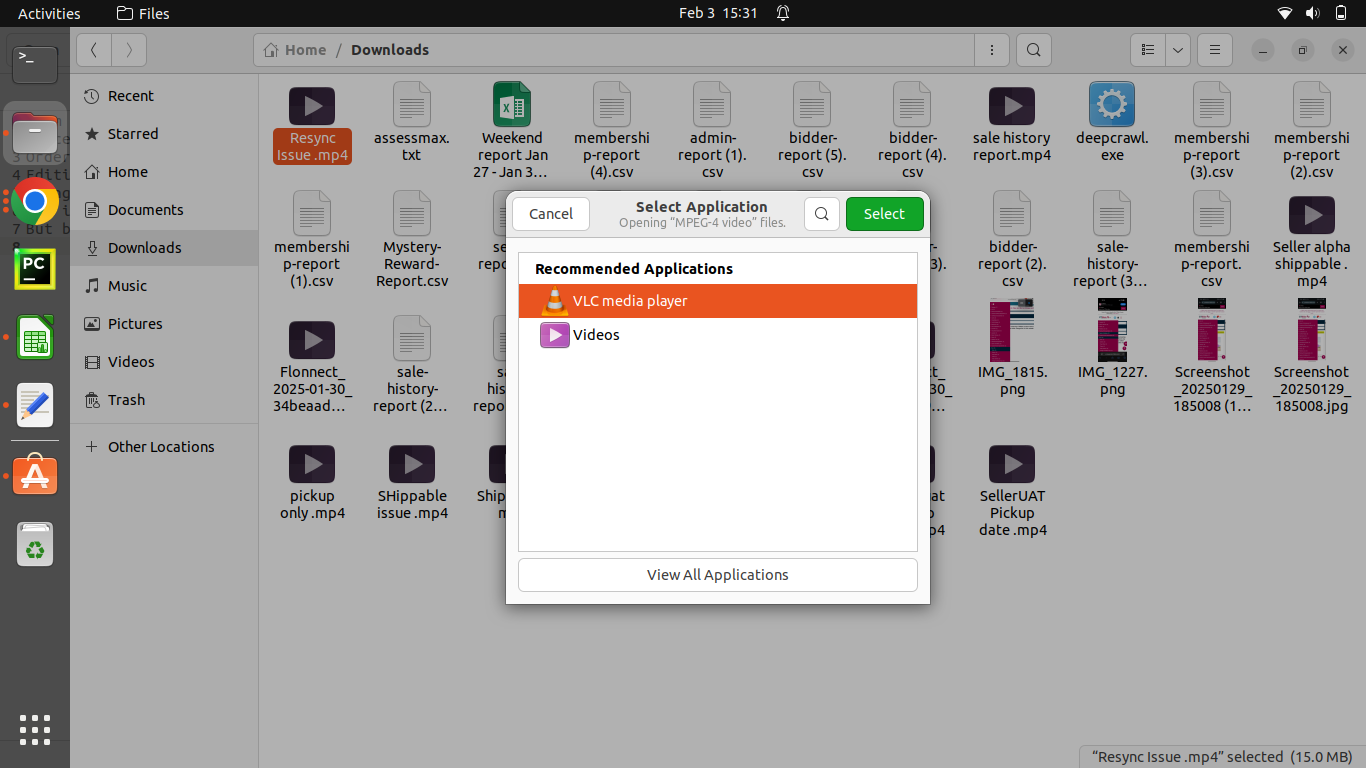The height and width of the screenshot is (768, 1366).
Task: Open the Files hamburger main menu
Action: tap(1214, 50)
